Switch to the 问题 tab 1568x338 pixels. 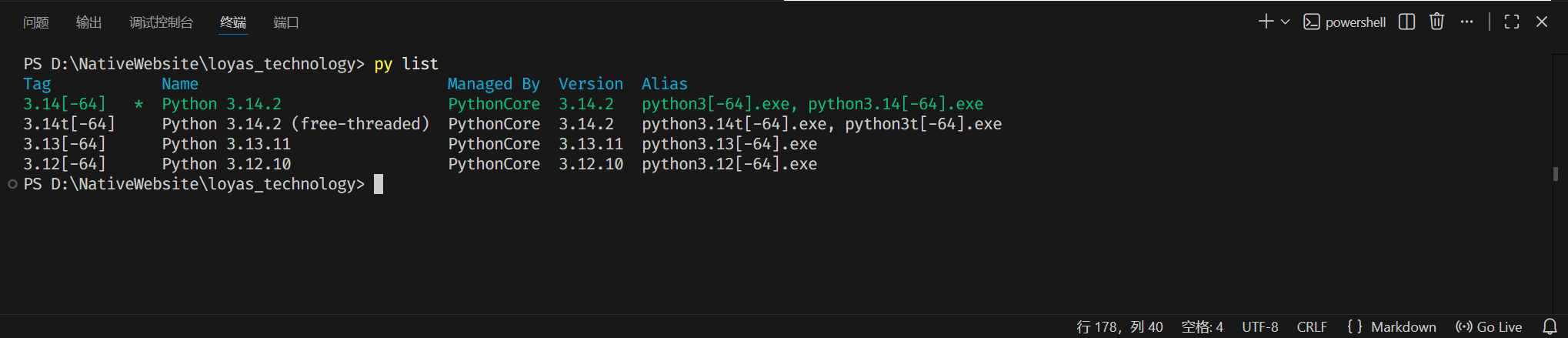[x=36, y=22]
